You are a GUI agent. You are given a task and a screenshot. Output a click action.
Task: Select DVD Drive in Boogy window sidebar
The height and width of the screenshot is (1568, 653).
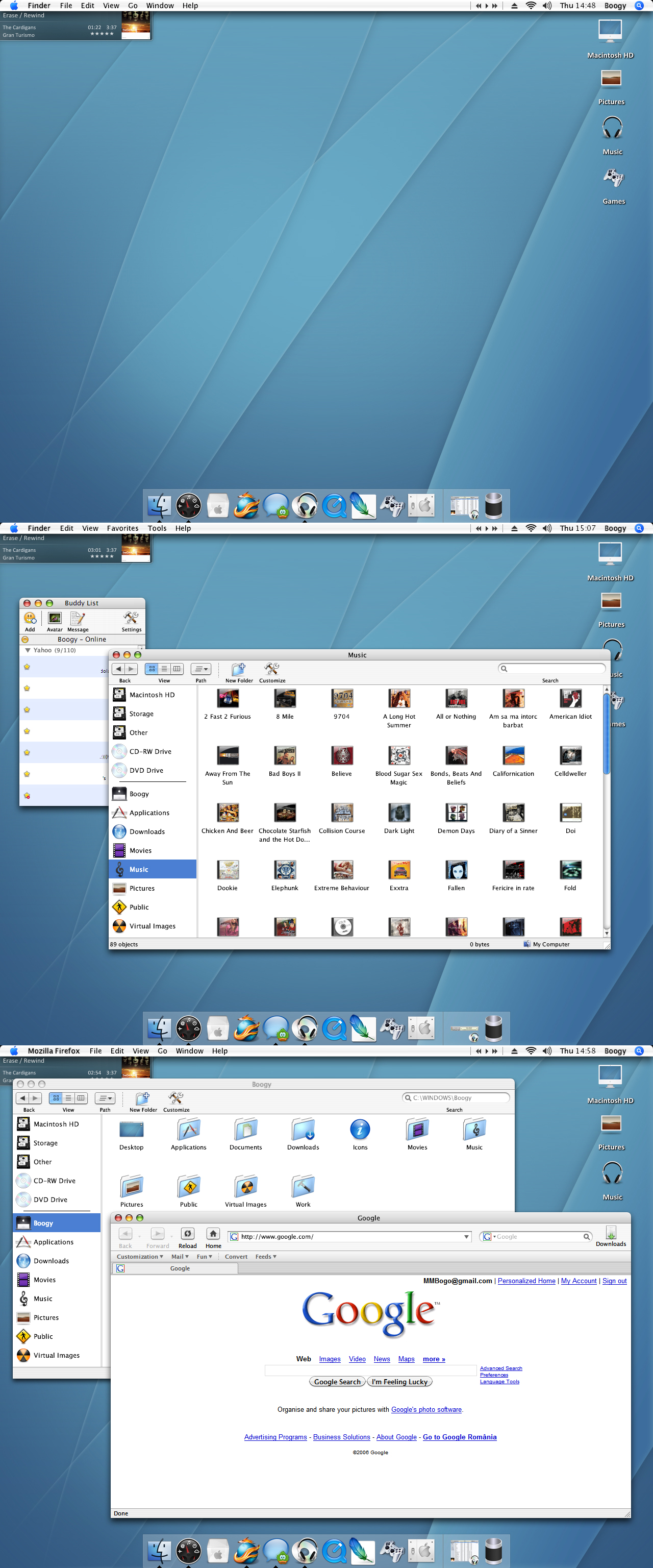[57, 1200]
